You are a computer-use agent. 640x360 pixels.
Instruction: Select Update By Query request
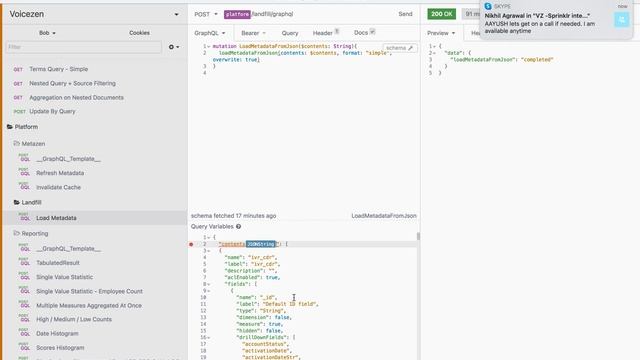point(52,111)
